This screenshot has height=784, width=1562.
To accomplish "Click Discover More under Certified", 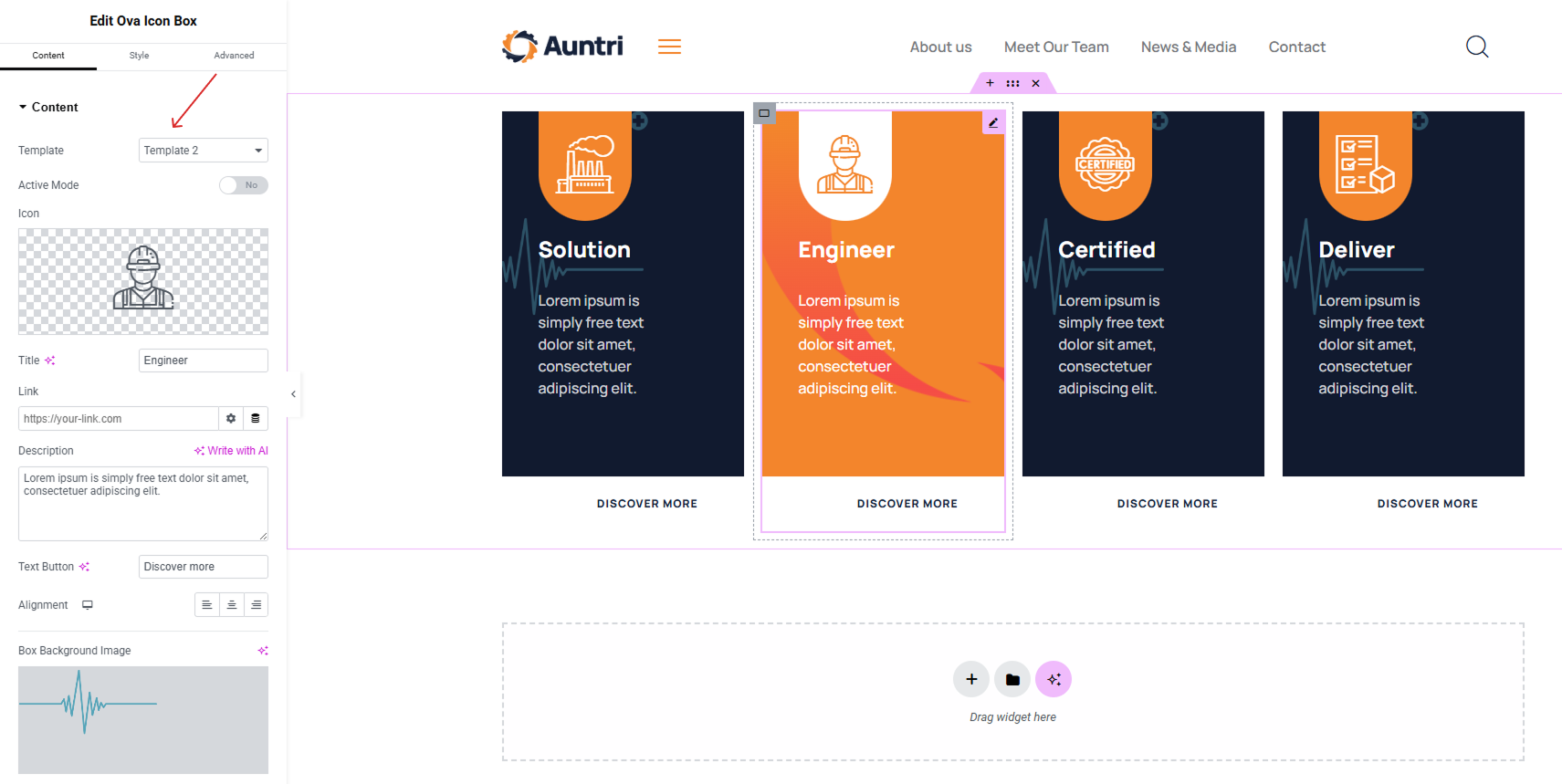I will click(1168, 504).
